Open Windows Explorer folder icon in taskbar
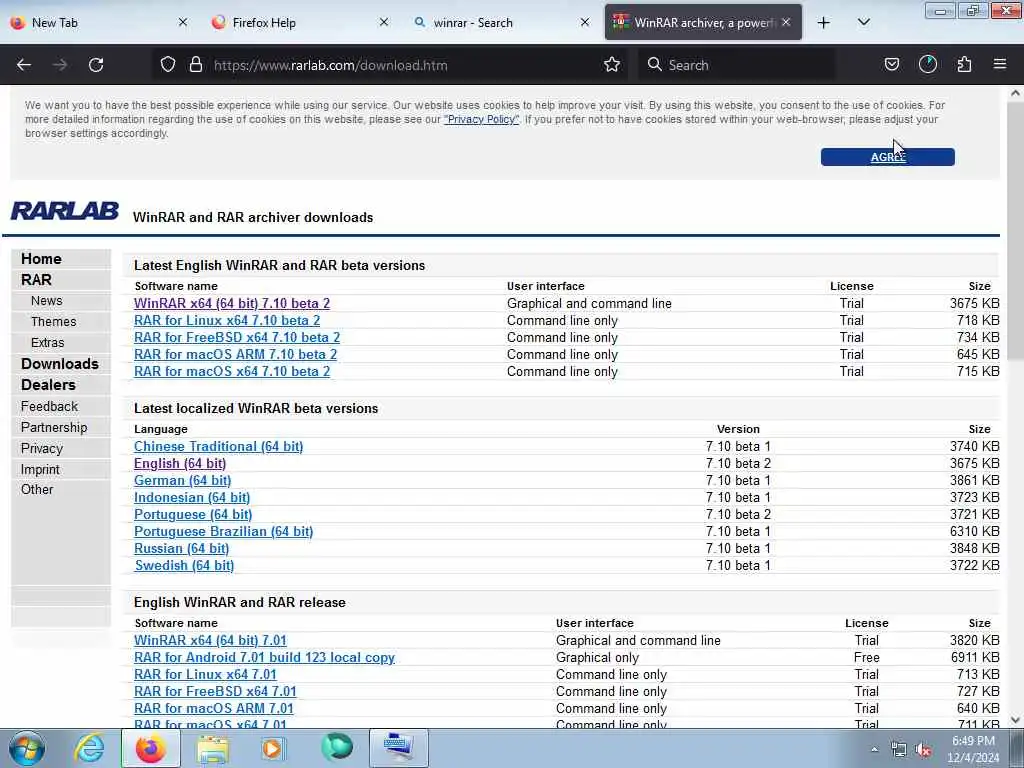 click(213, 748)
